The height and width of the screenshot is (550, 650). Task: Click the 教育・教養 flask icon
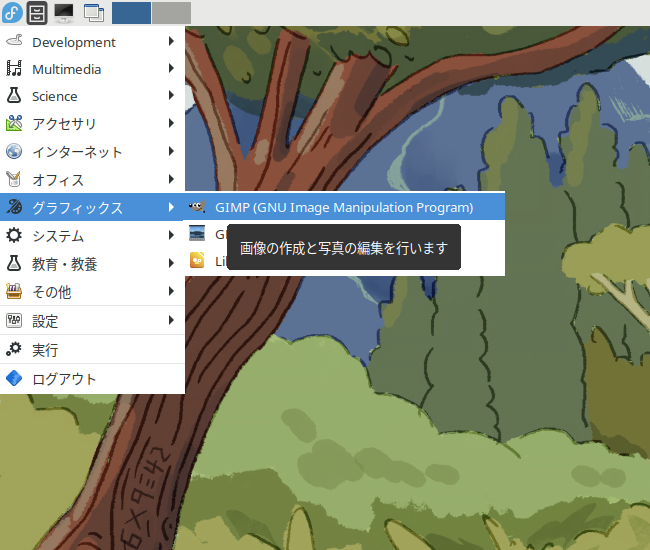tap(14, 263)
